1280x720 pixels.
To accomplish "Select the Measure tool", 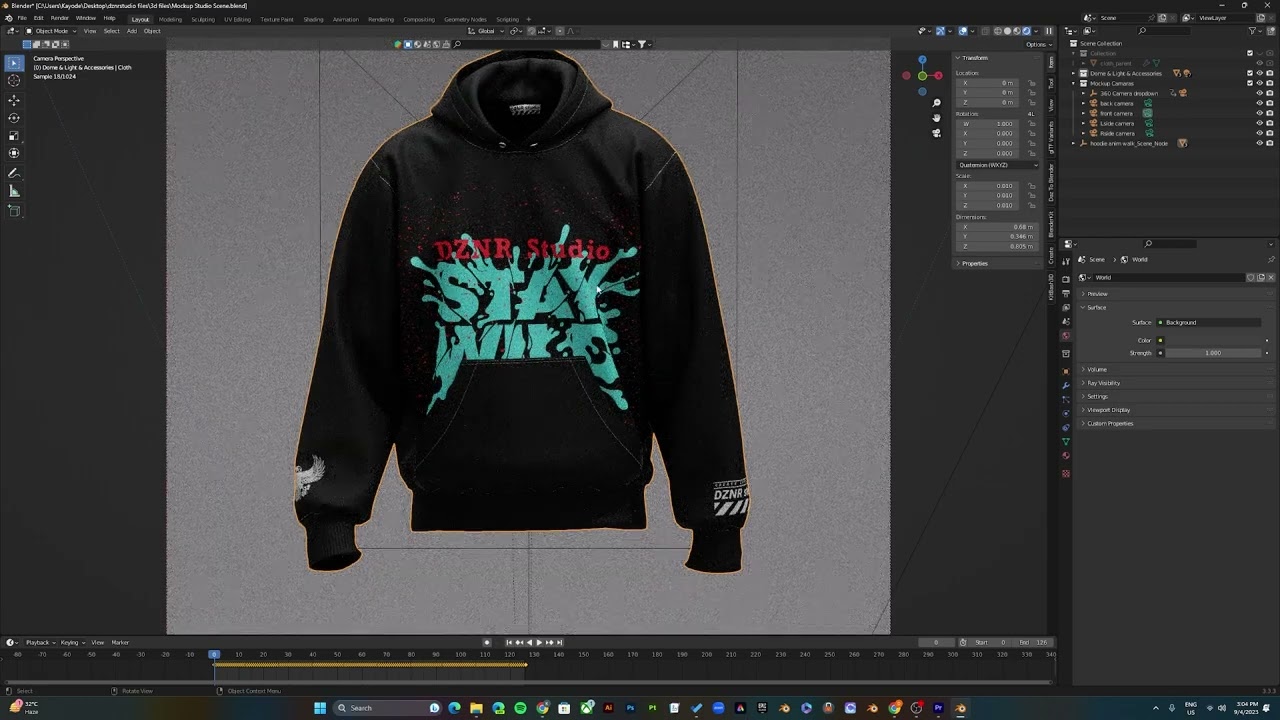I will click(14, 191).
